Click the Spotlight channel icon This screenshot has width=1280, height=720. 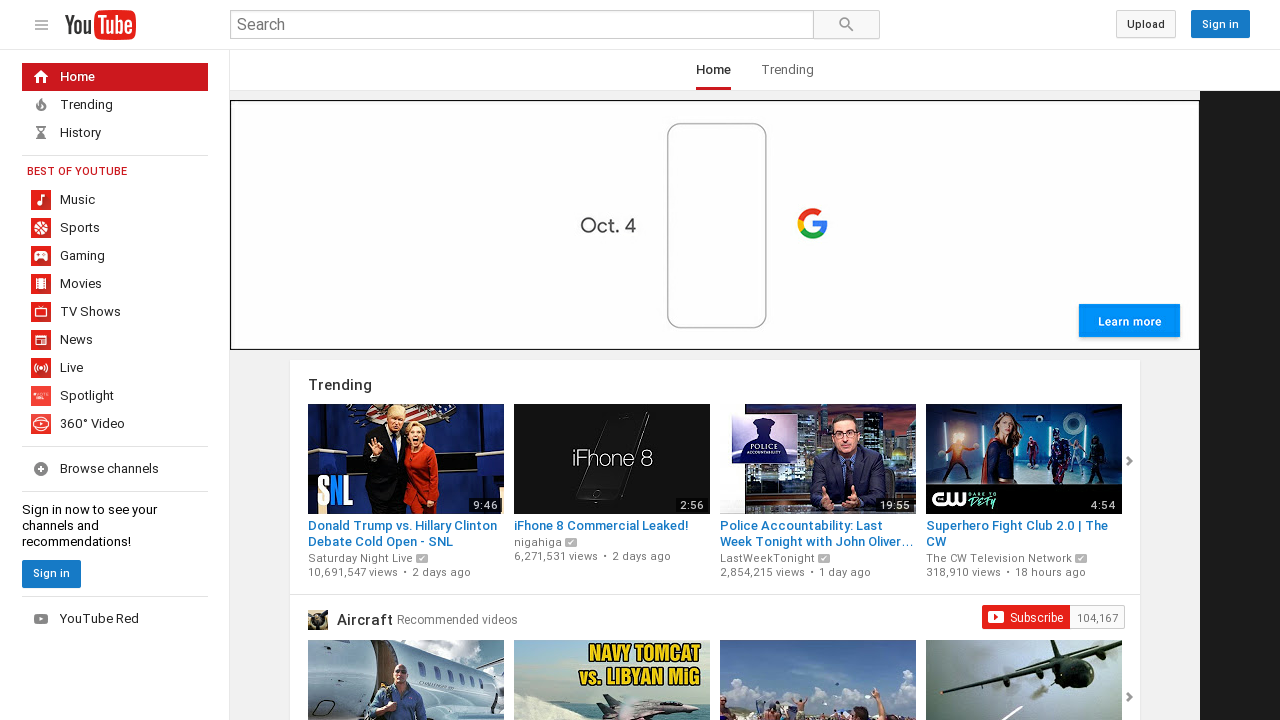(x=41, y=396)
